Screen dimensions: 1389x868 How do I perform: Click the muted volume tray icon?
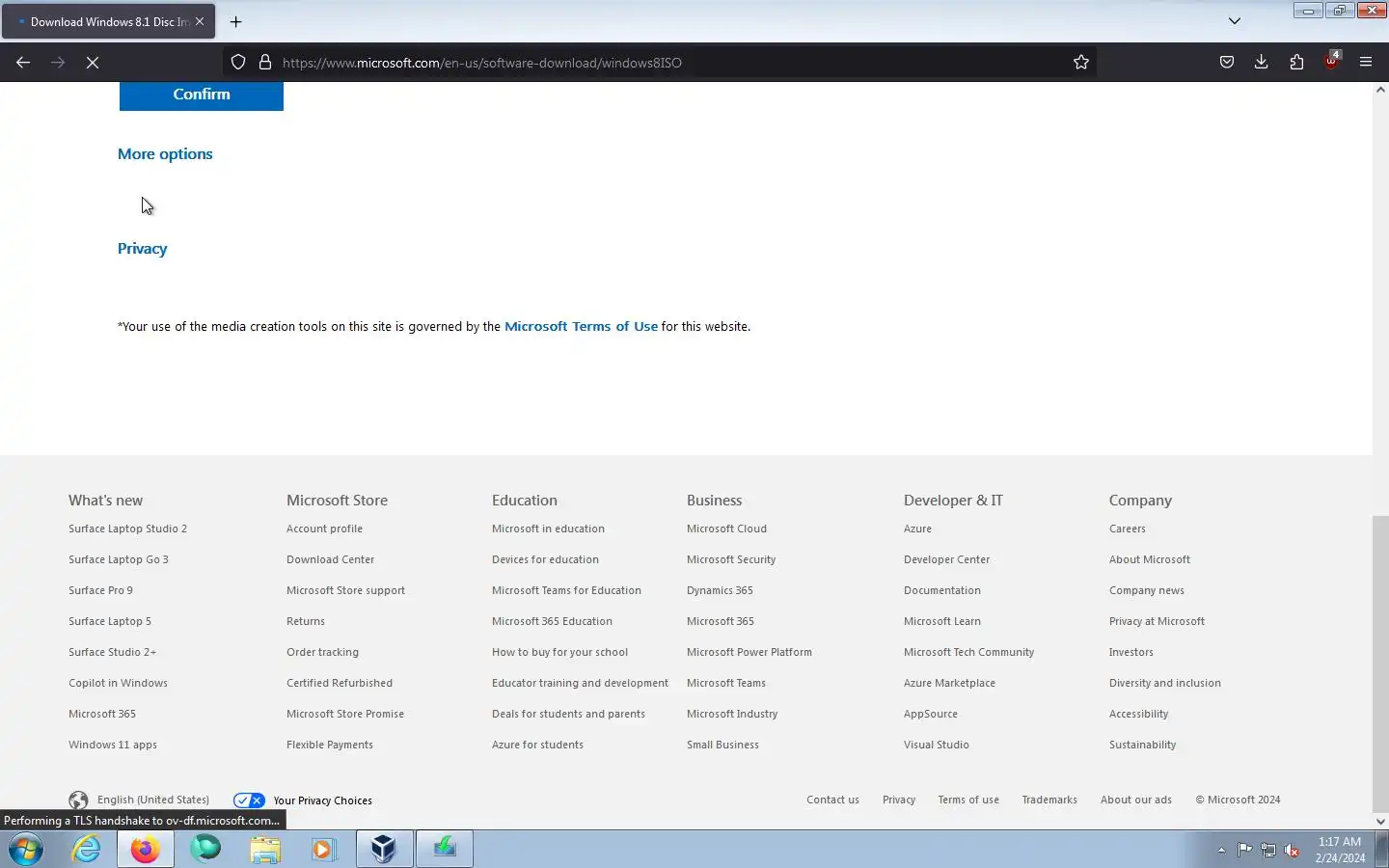(1292, 851)
